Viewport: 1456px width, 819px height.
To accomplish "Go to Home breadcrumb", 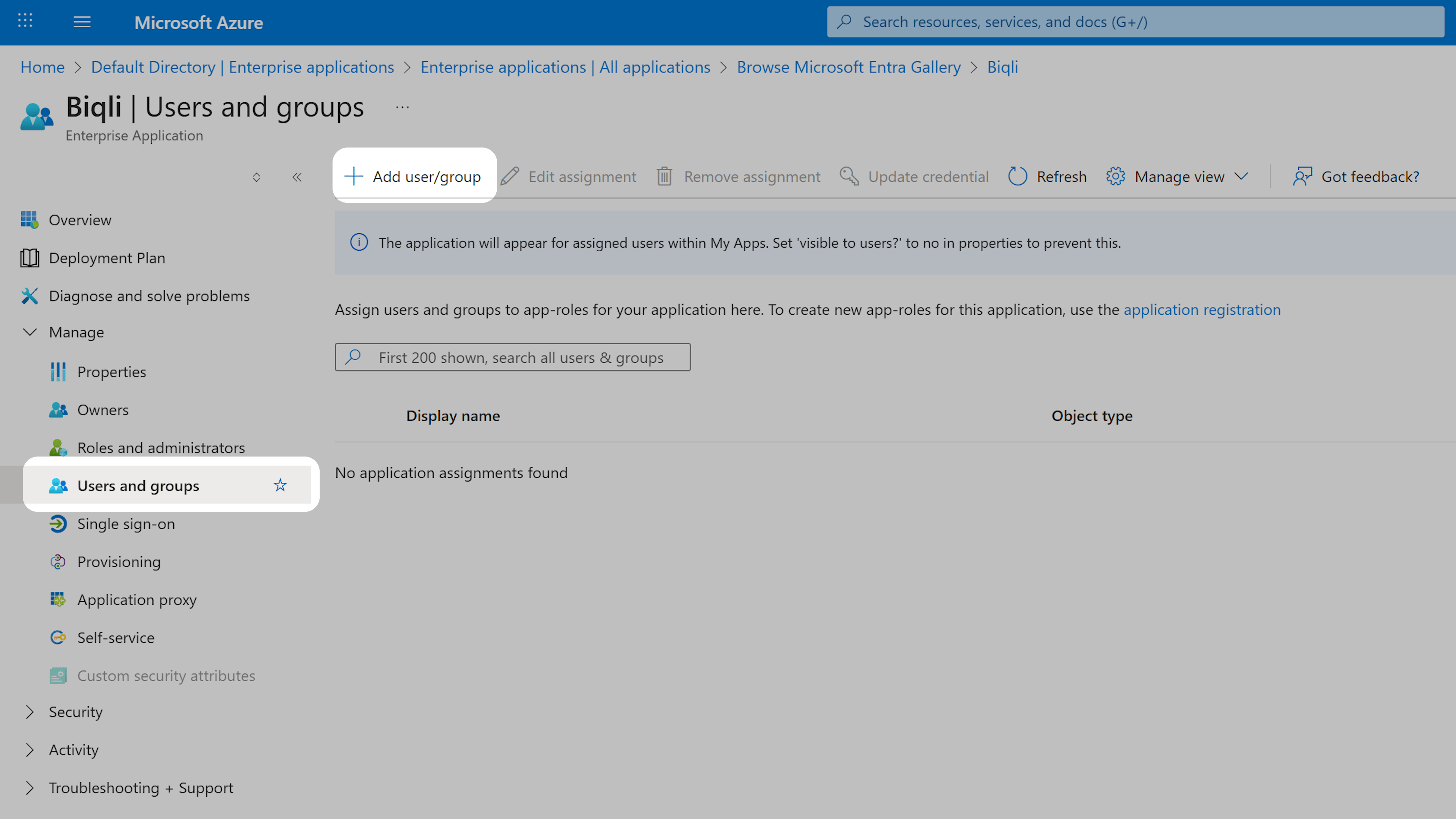I will coord(42,67).
